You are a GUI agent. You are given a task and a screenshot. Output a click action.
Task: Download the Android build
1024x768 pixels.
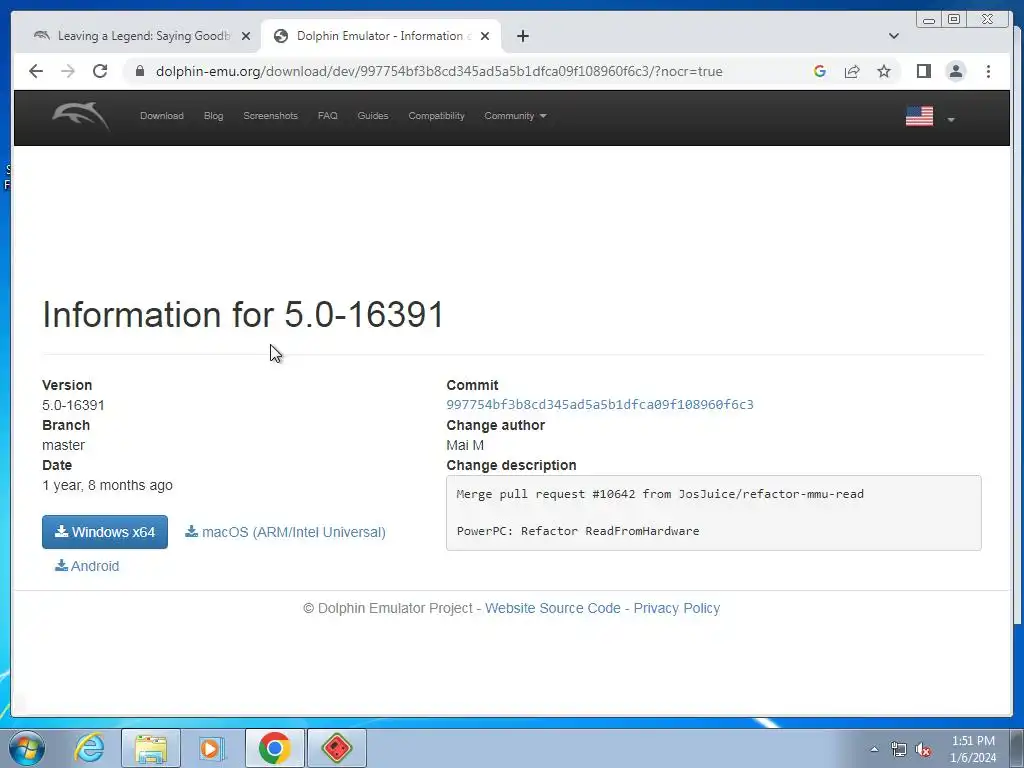[x=87, y=566]
